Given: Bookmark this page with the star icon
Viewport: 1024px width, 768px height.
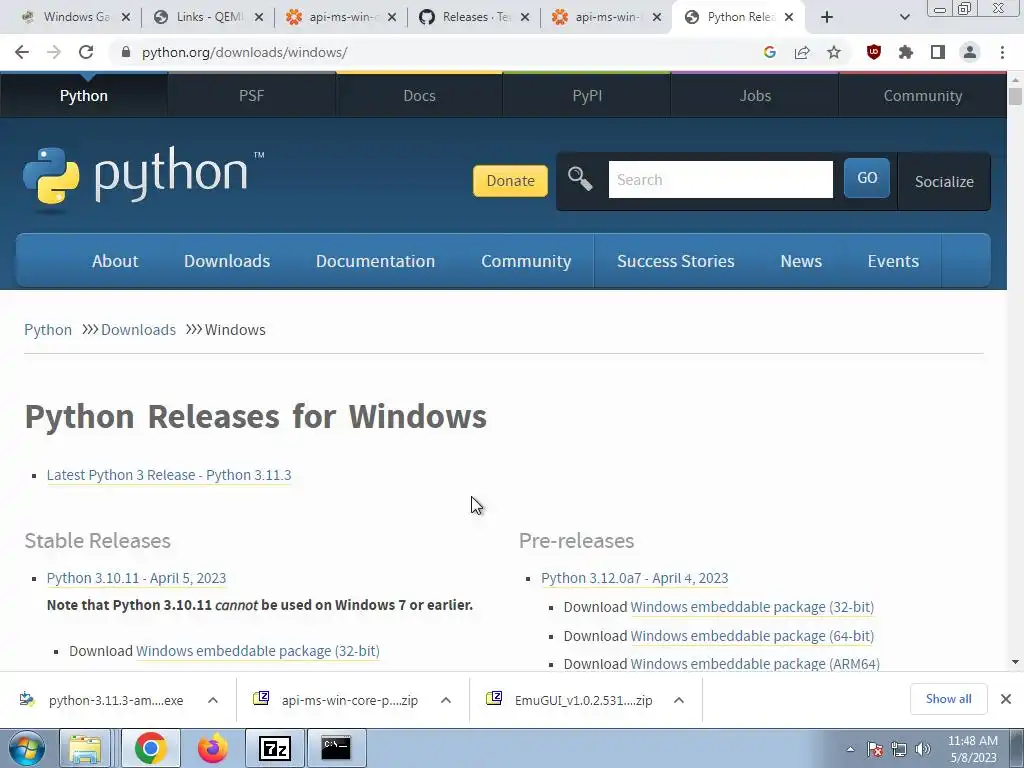Looking at the screenshot, I should 834,52.
